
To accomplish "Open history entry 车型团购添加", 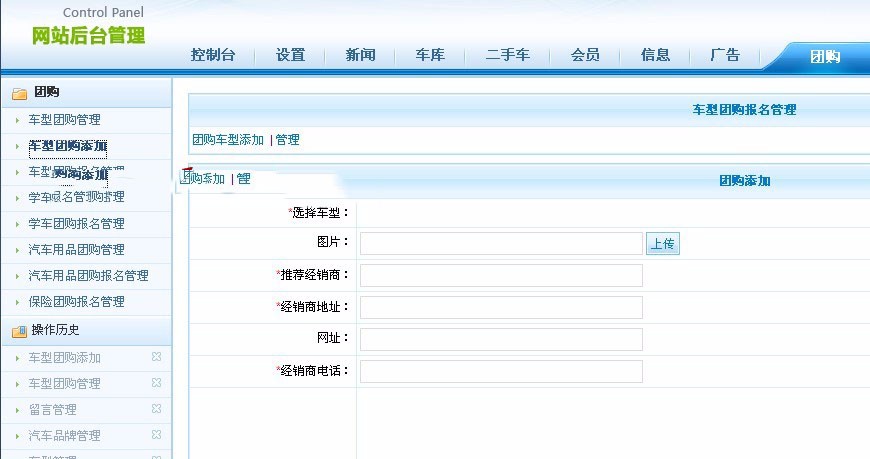I will click(x=64, y=358).
